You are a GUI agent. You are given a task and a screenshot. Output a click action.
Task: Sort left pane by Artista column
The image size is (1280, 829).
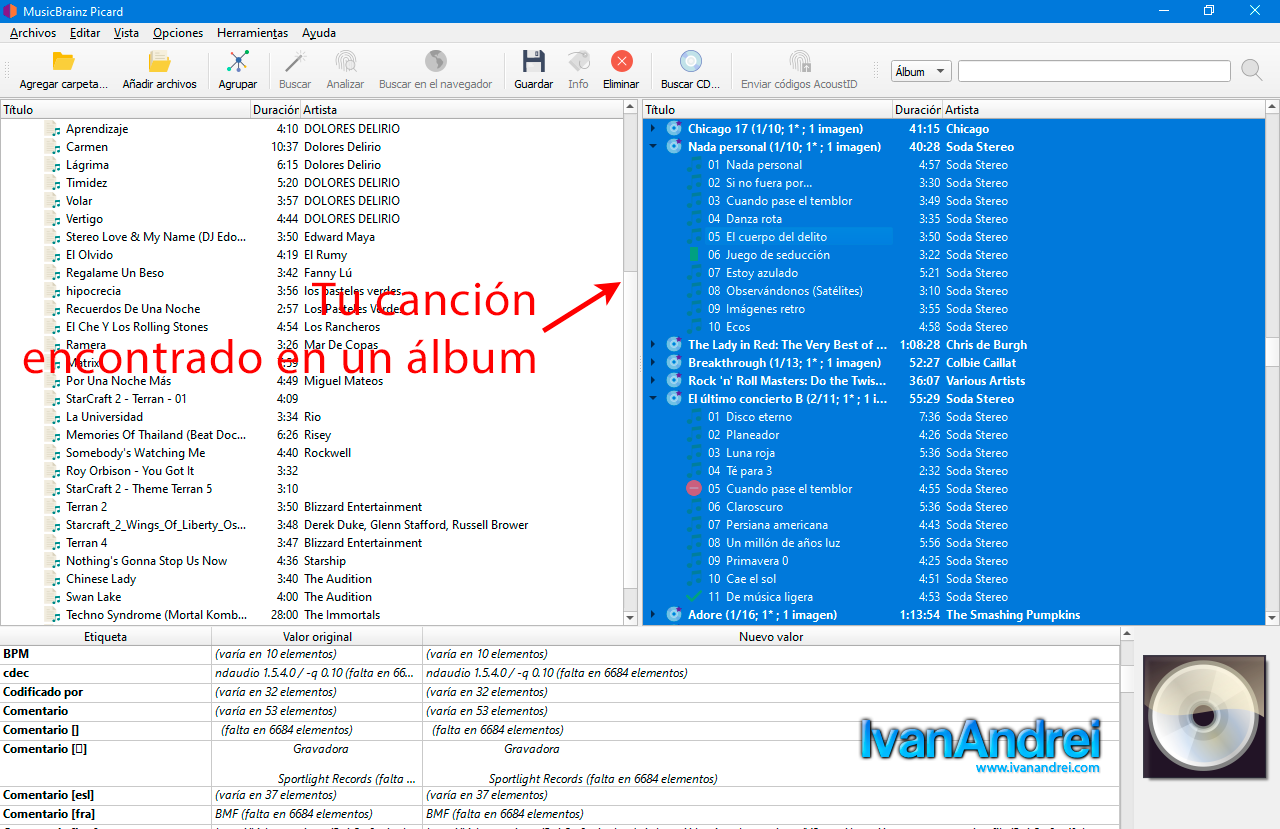tap(463, 110)
